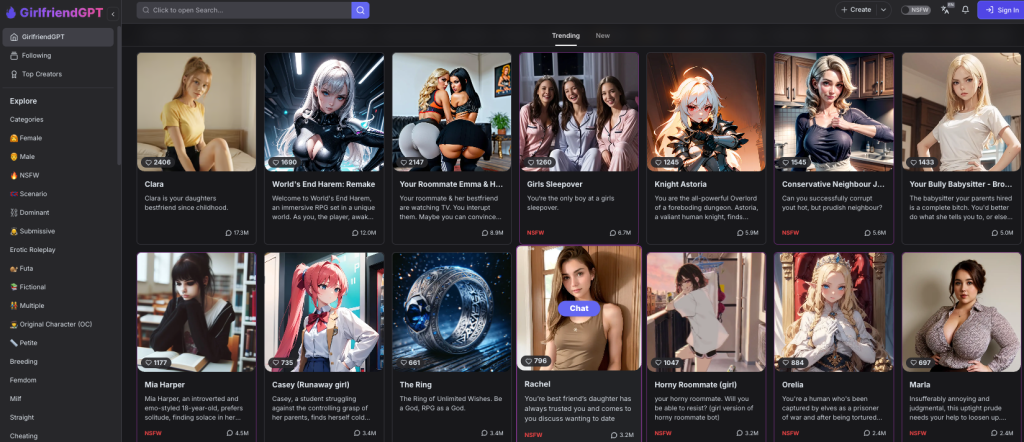Image resolution: width=1024 pixels, height=442 pixels.
Task: Switch to the New tab
Action: tap(603, 35)
